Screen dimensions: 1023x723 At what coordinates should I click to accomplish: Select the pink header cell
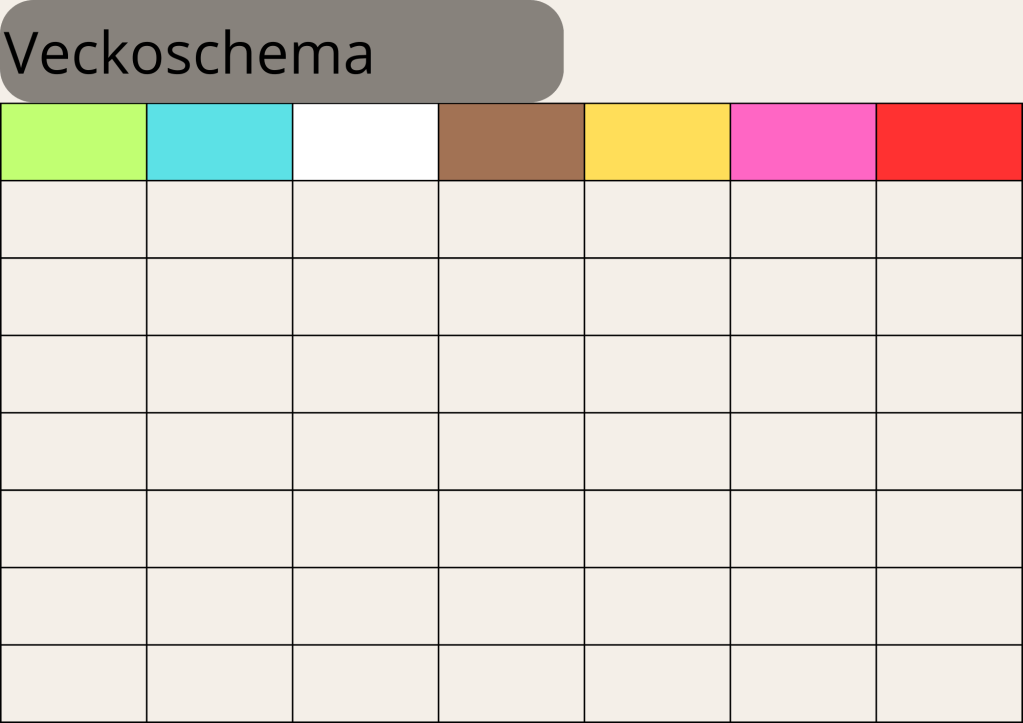coord(804,142)
